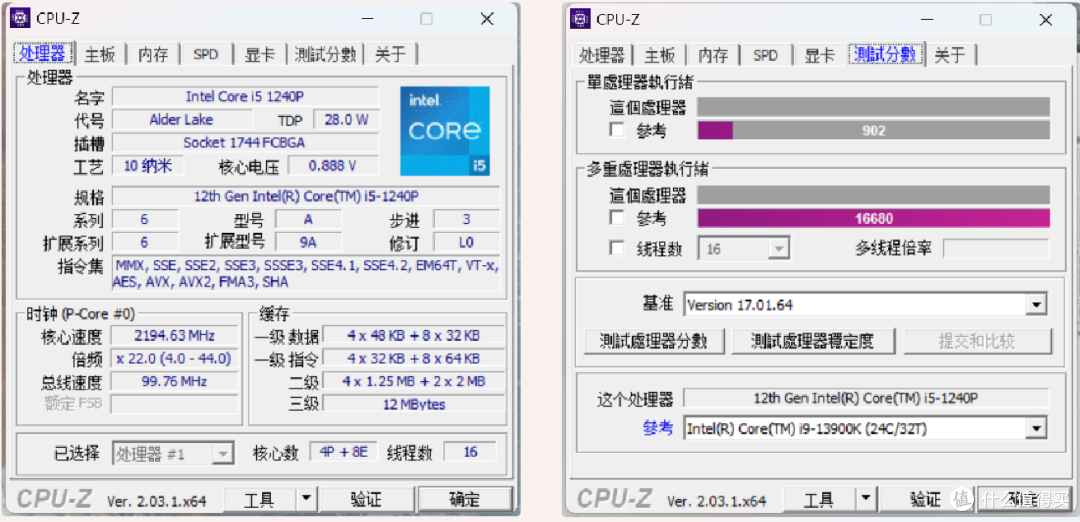The height and width of the screenshot is (522, 1080).
Task: Open the 已选择 处理器 #1 dropdown
Action: click(173, 453)
